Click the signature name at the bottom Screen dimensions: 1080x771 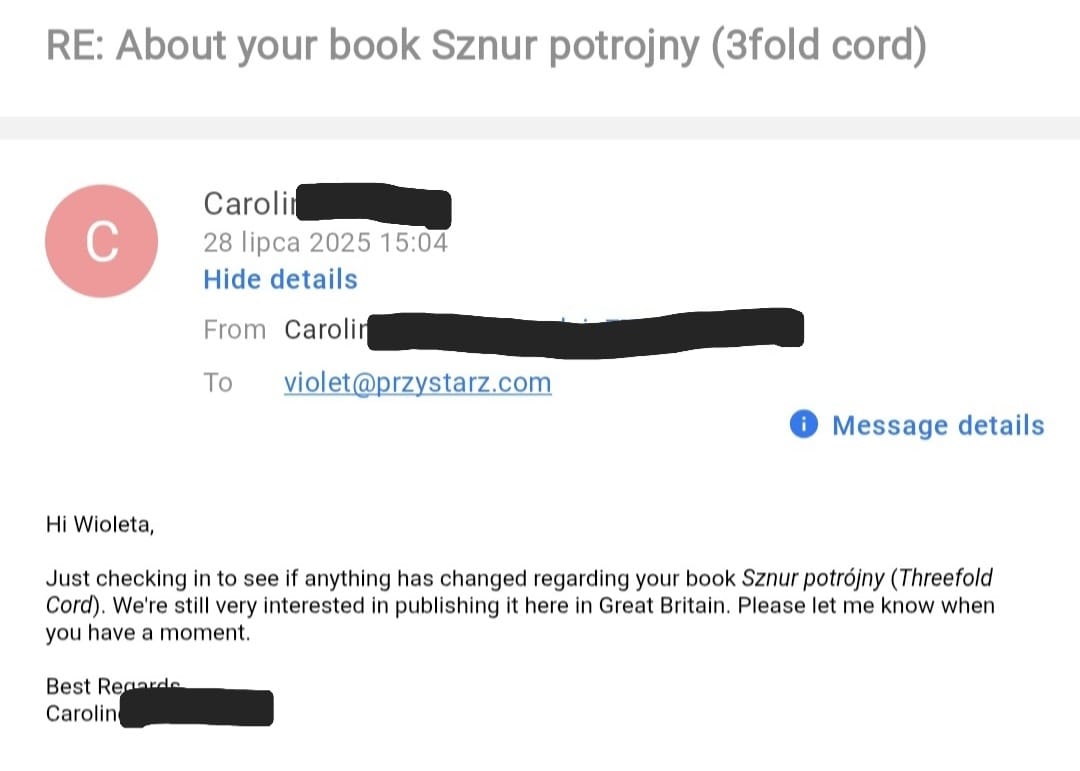coord(84,713)
